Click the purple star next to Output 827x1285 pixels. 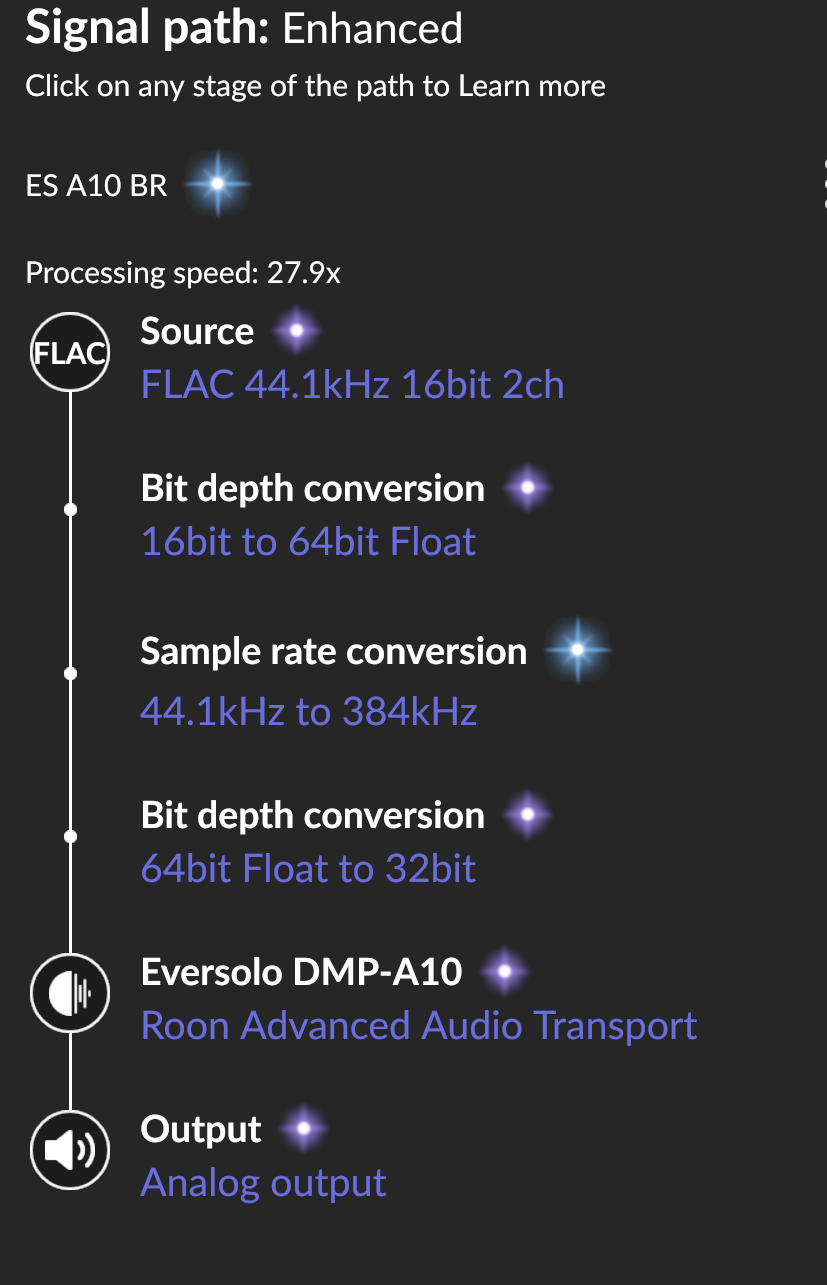pyautogui.click(x=304, y=1130)
